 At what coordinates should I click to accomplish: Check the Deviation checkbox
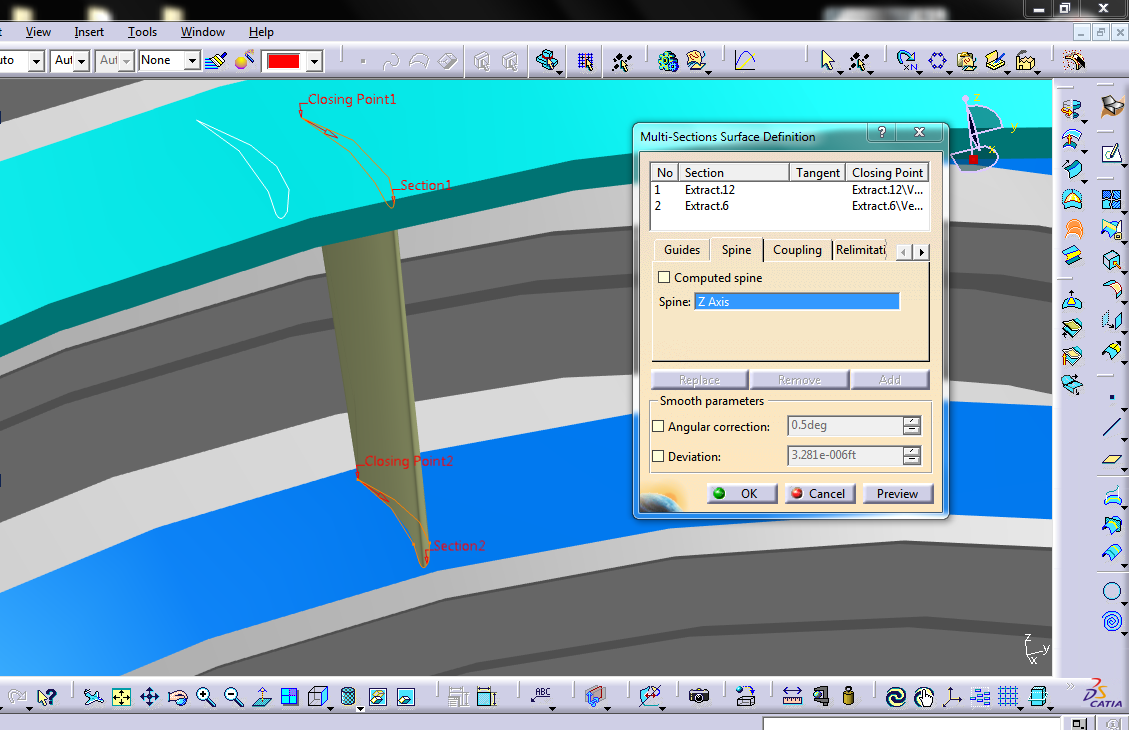click(658, 456)
